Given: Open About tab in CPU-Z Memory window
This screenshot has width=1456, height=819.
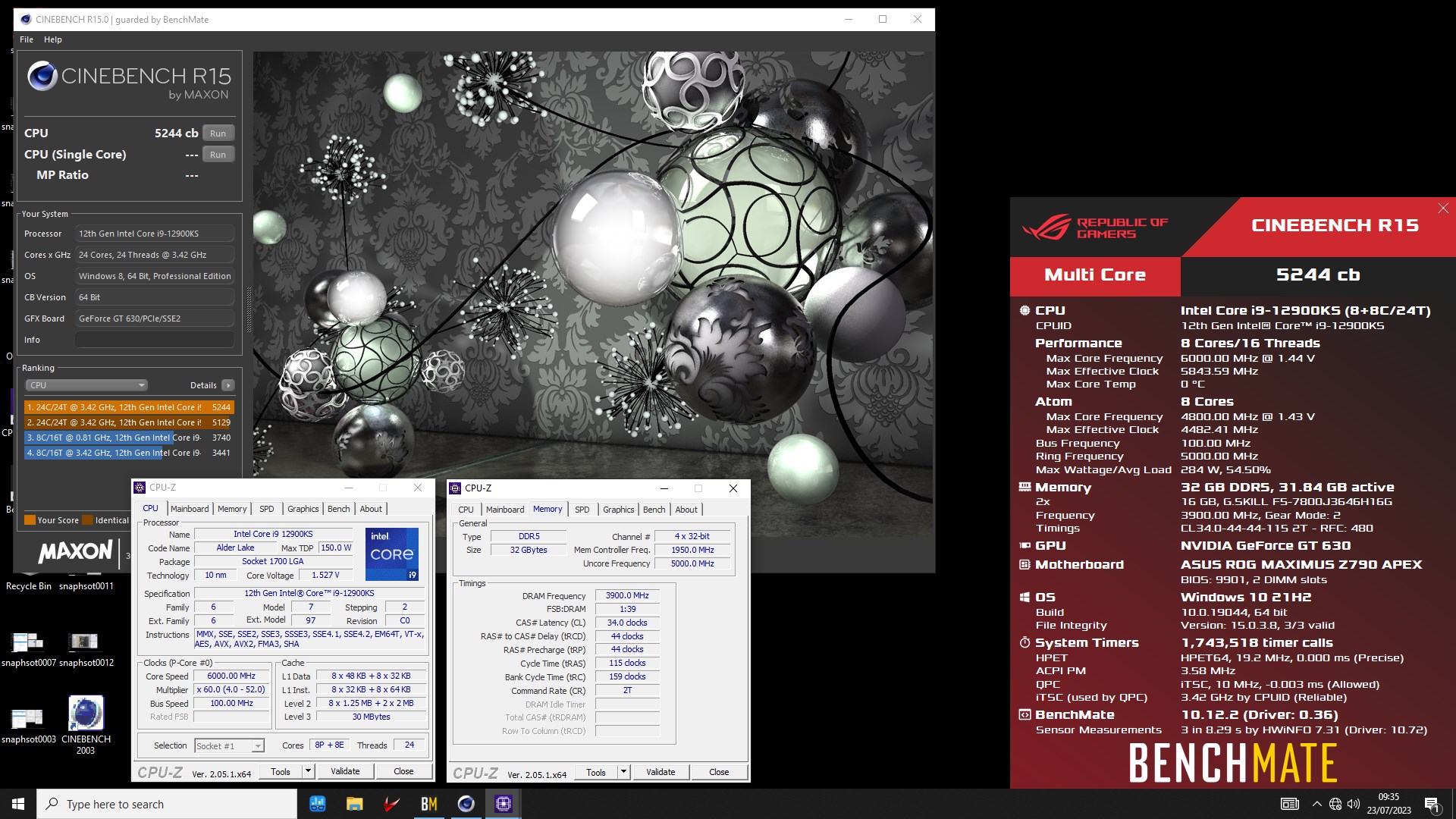Looking at the screenshot, I should click(x=686, y=510).
